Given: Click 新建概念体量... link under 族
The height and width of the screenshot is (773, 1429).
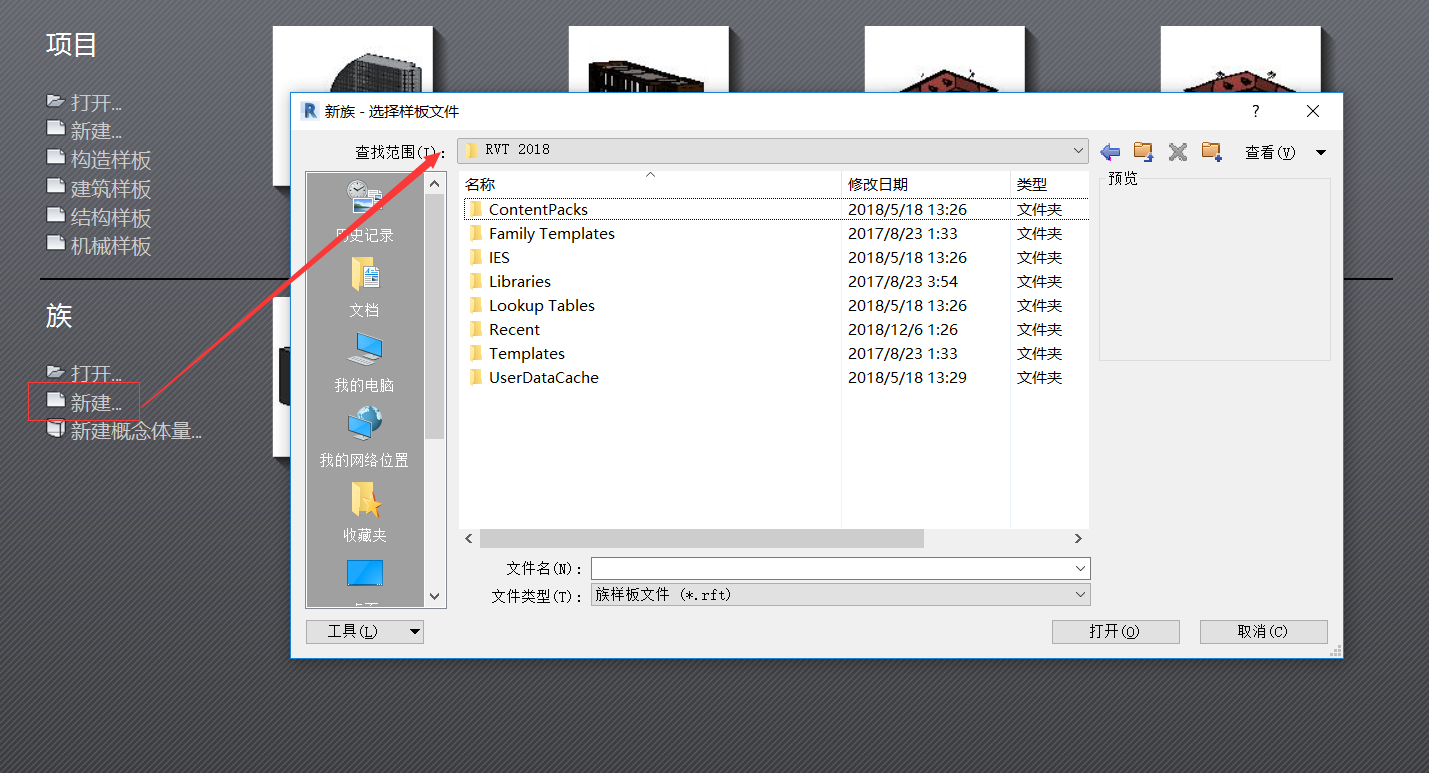Looking at the screenshot, I should [x=124, y=431].
